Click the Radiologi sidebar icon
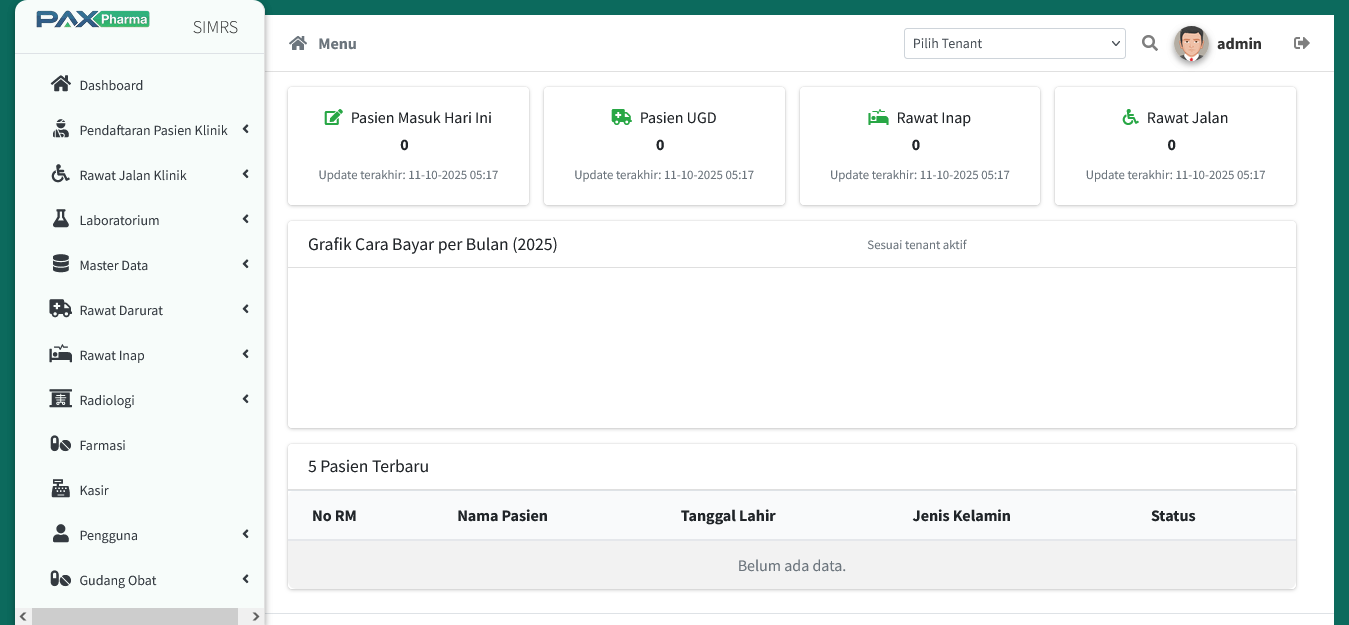 pyautogui.click(x=61, y=399)
